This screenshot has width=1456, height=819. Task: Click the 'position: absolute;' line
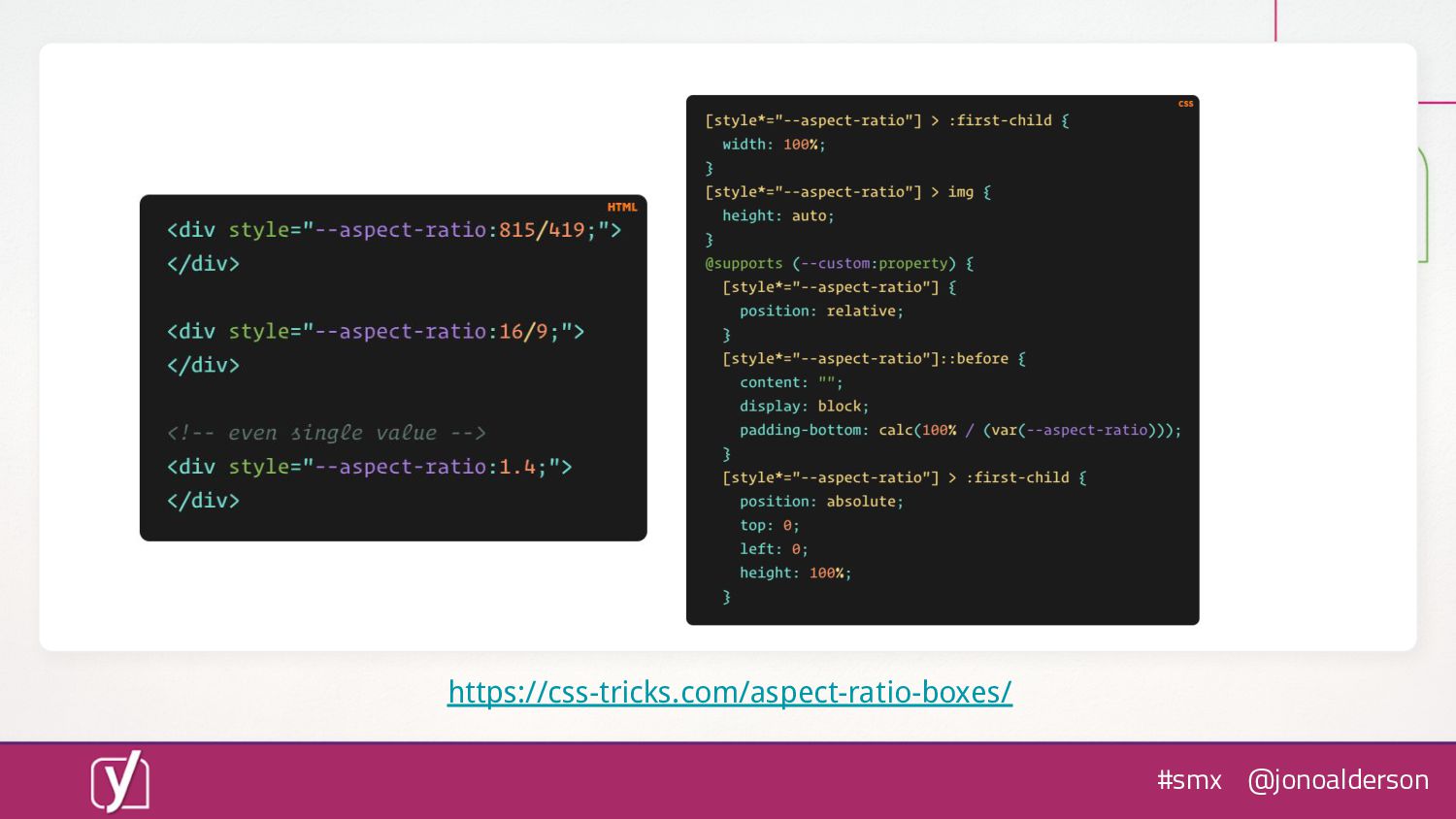(x=821, y=502)
